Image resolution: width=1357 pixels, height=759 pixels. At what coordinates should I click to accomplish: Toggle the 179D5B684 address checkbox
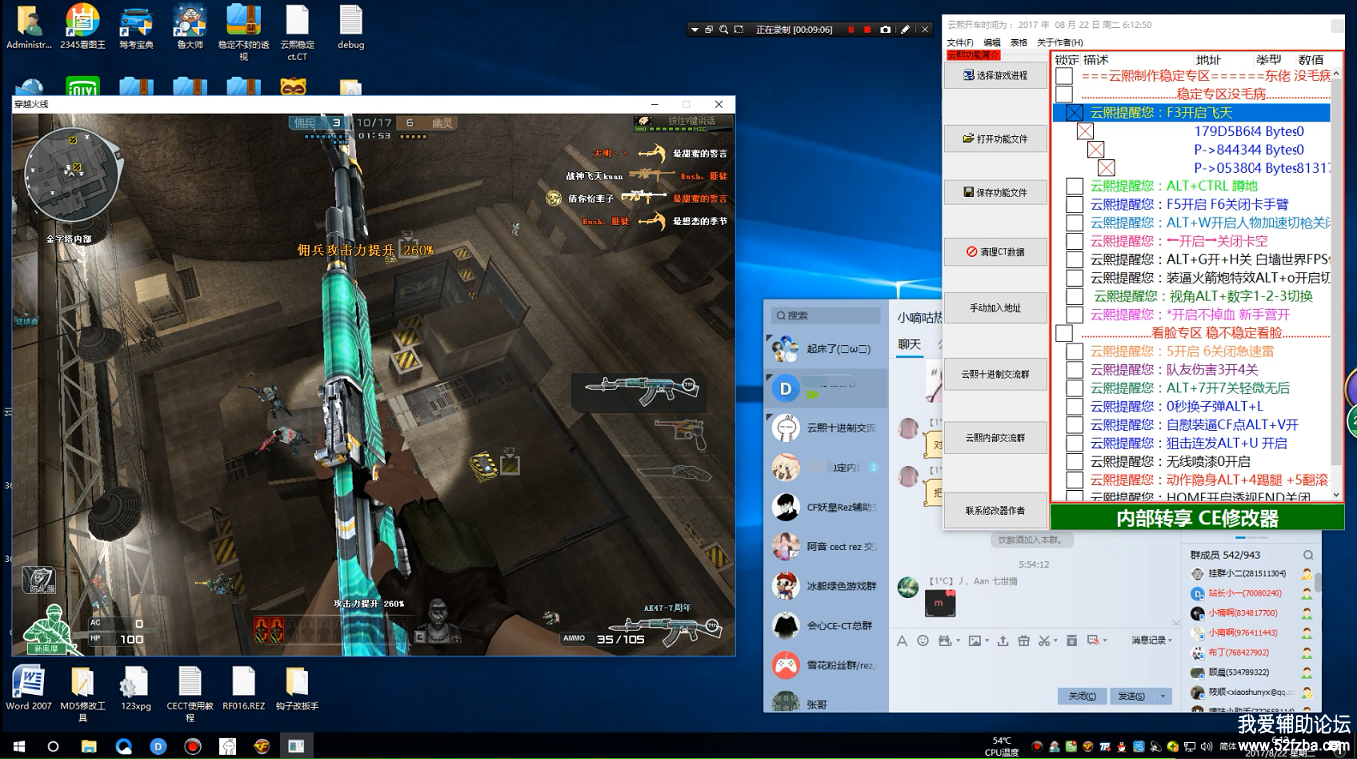[x=1085, y=131]
